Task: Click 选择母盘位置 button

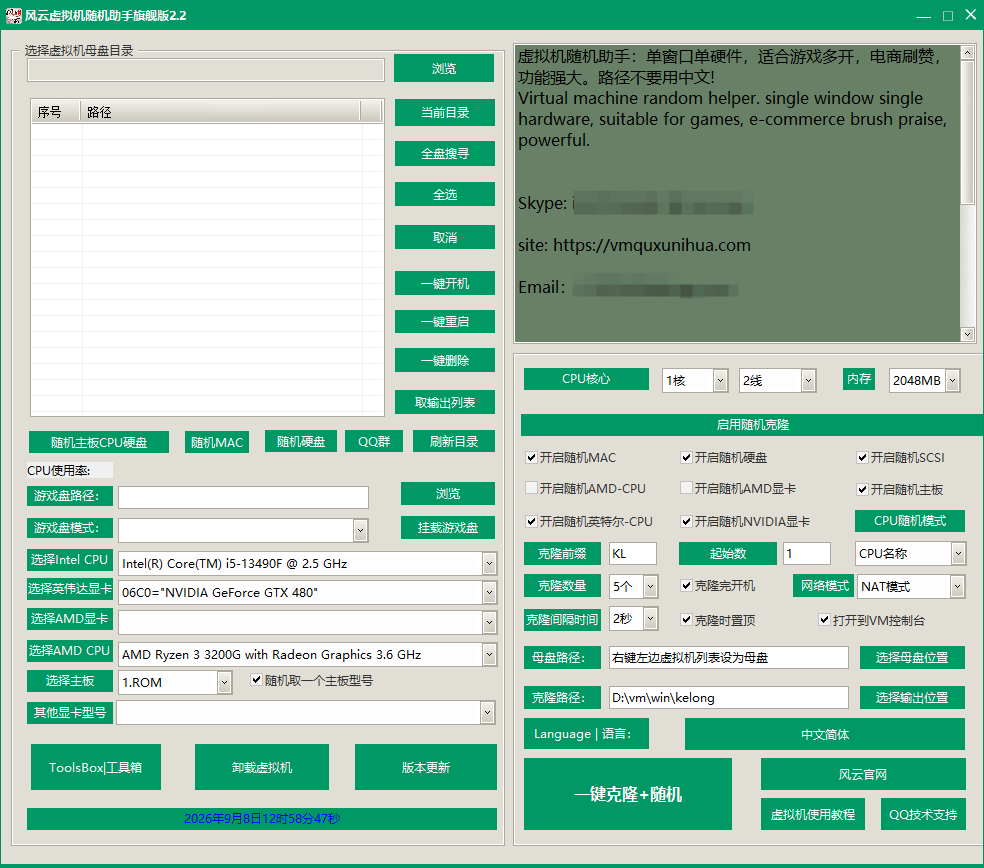Action: click(912, 657)
